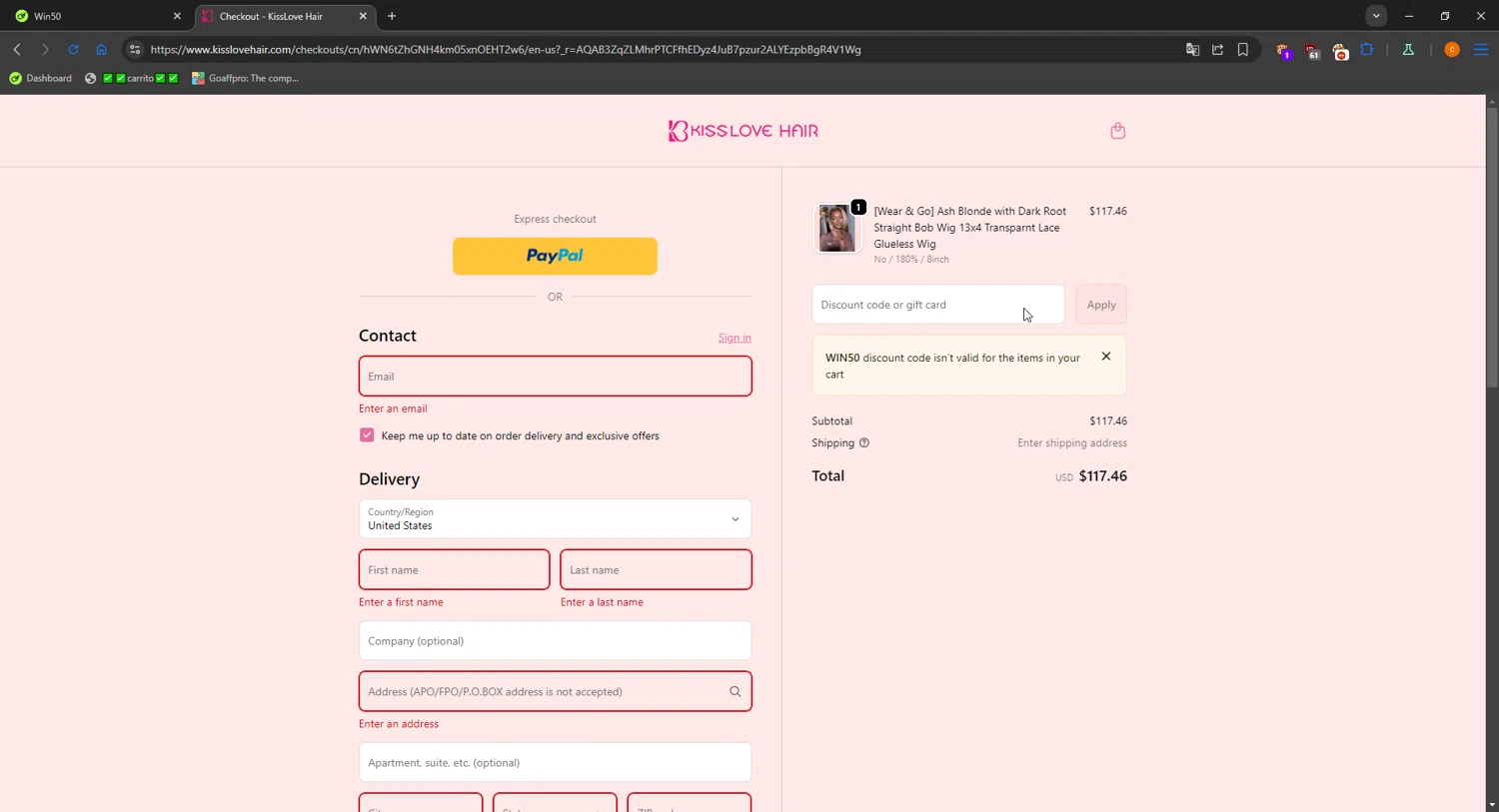Viewport: 1499px width, 812px height.
Task: Click the Total $117.46 amount
Action: pyautogui.click(x=1103, y=476)
